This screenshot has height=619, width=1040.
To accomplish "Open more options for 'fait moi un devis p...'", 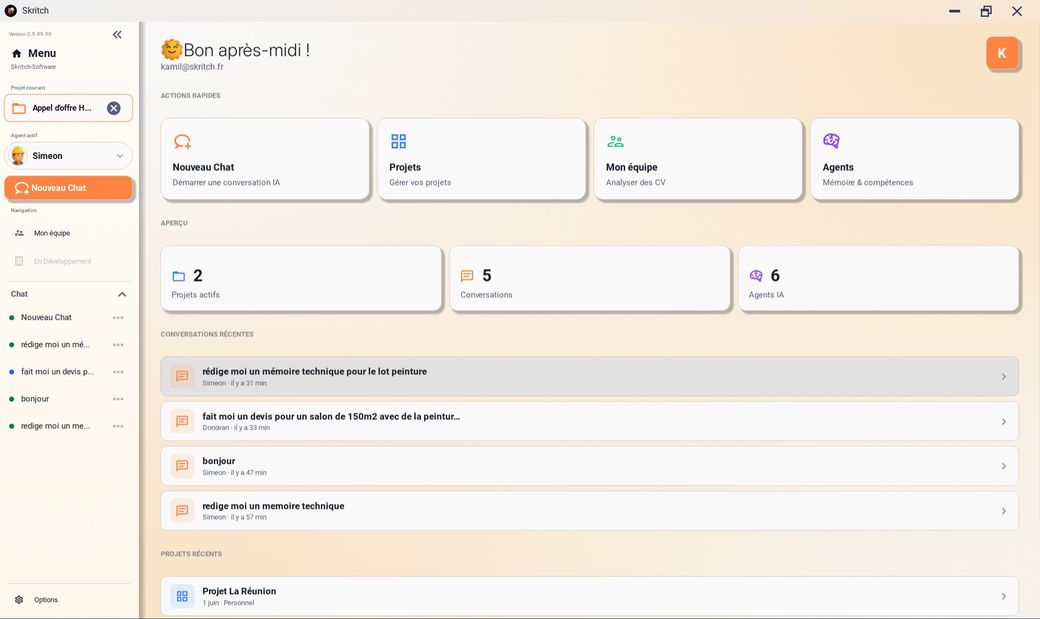I will point(118,372).
